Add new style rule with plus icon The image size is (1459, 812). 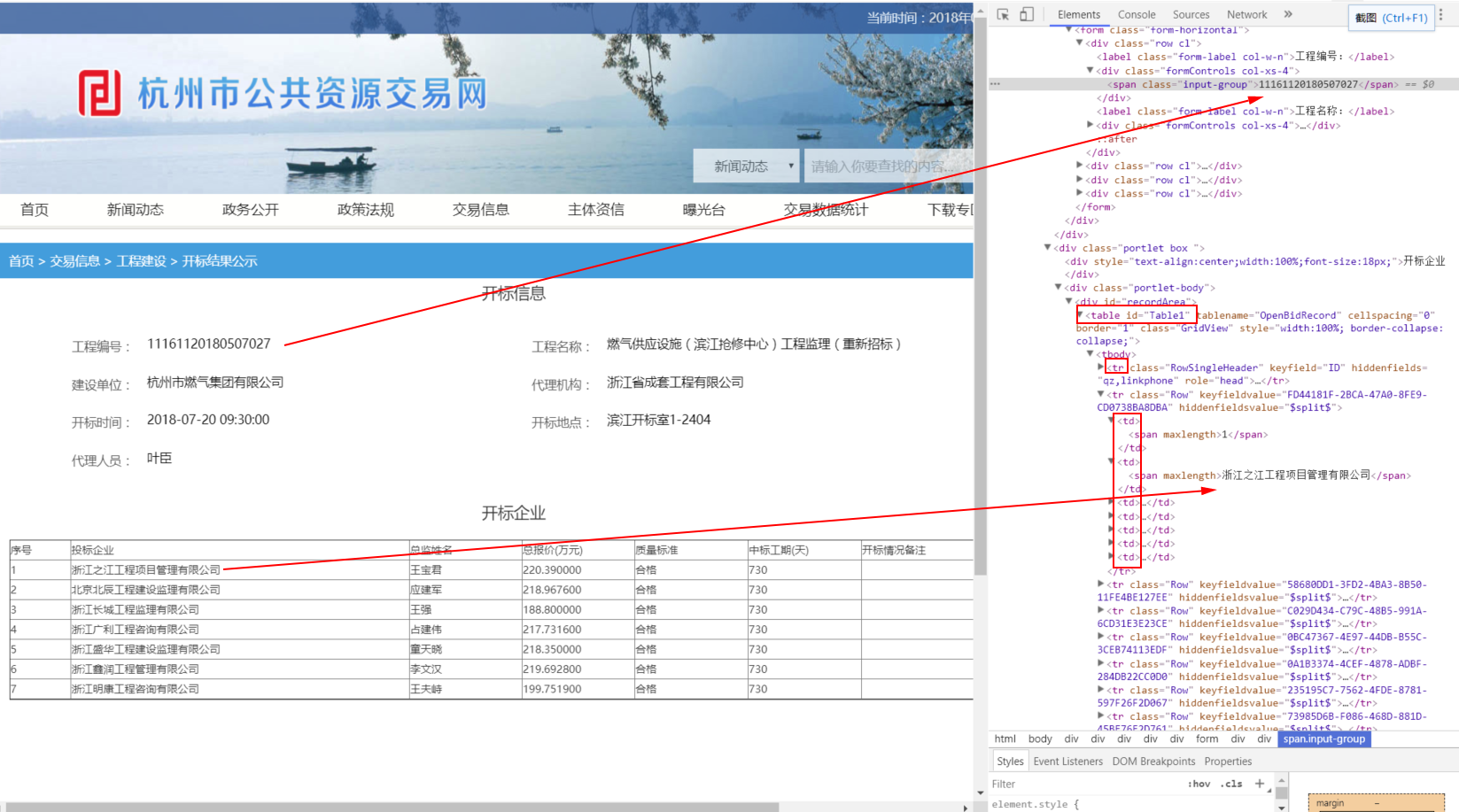pos(1260,783)
